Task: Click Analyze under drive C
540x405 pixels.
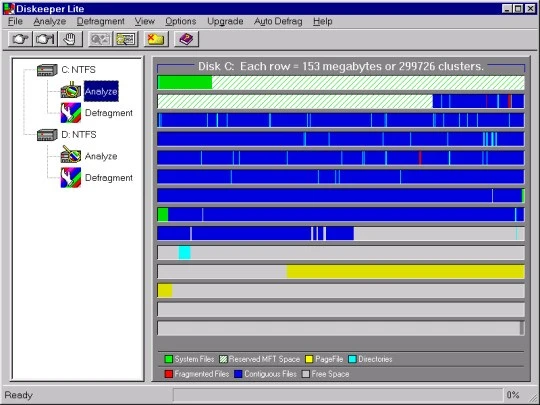Action: click(101, 91)
